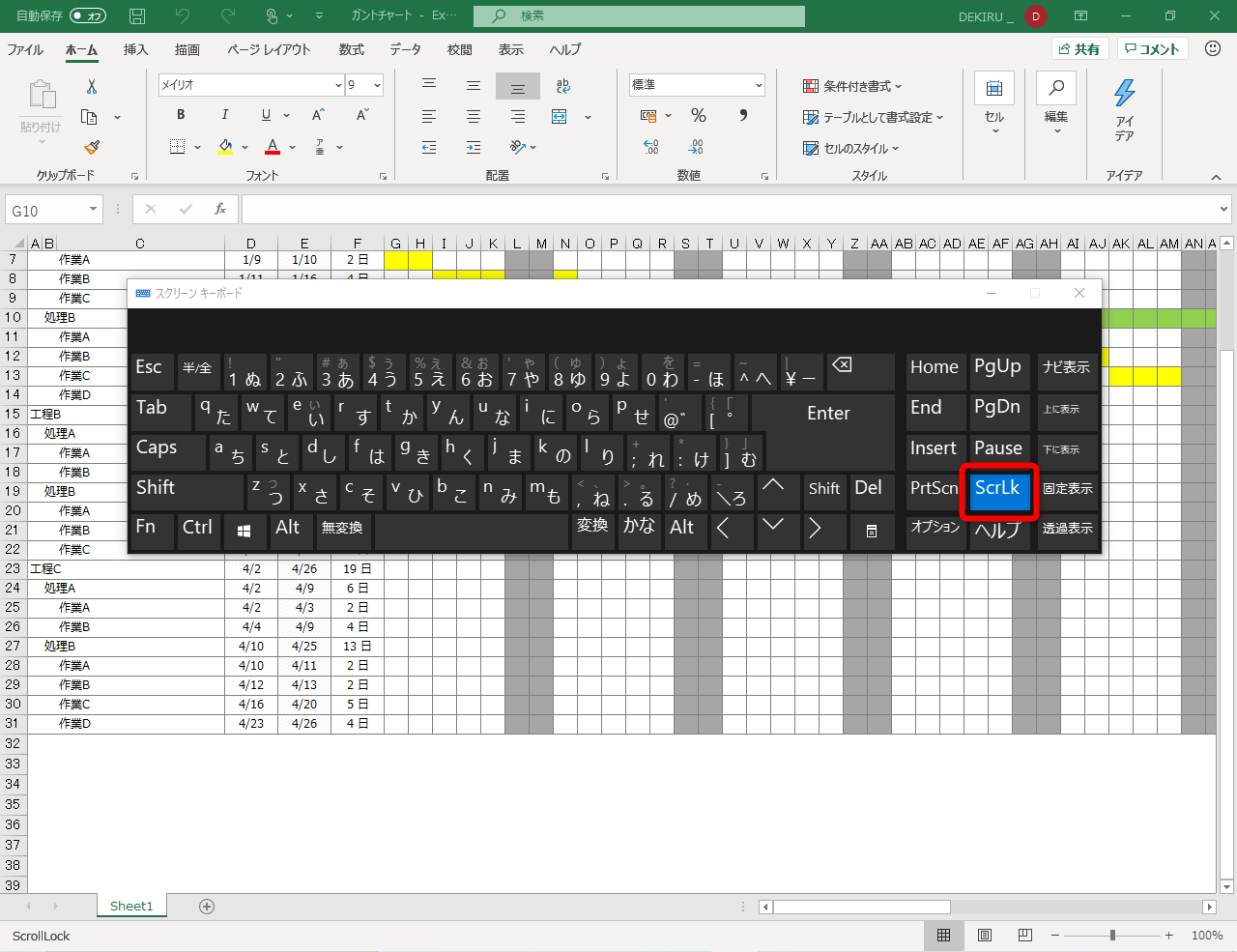1237x952 pixels.
Task: Click the Percent Style icon
Action: pyautogui.click(x=698, y=116)
